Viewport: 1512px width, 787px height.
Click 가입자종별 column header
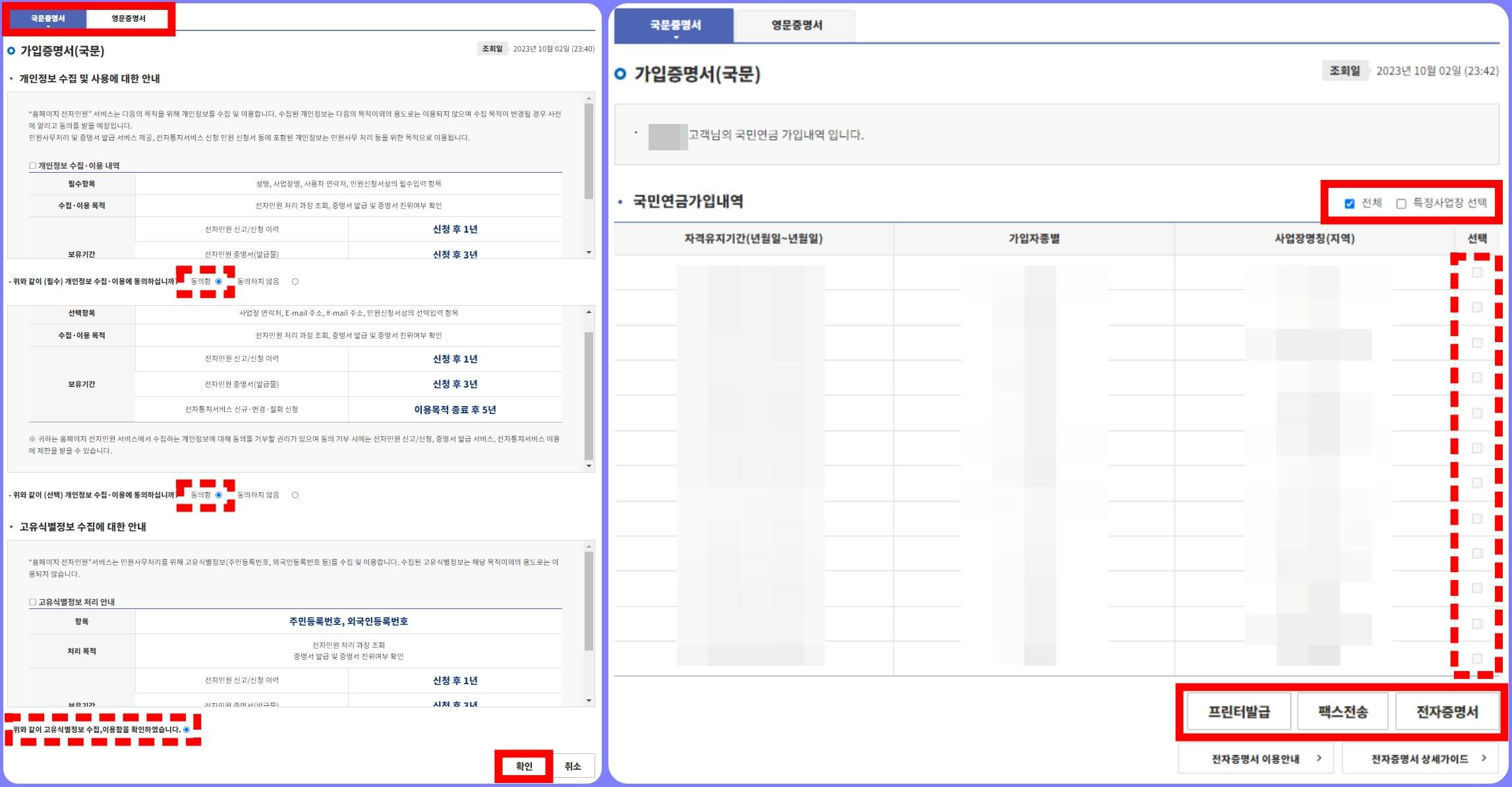pos(1033,239)
